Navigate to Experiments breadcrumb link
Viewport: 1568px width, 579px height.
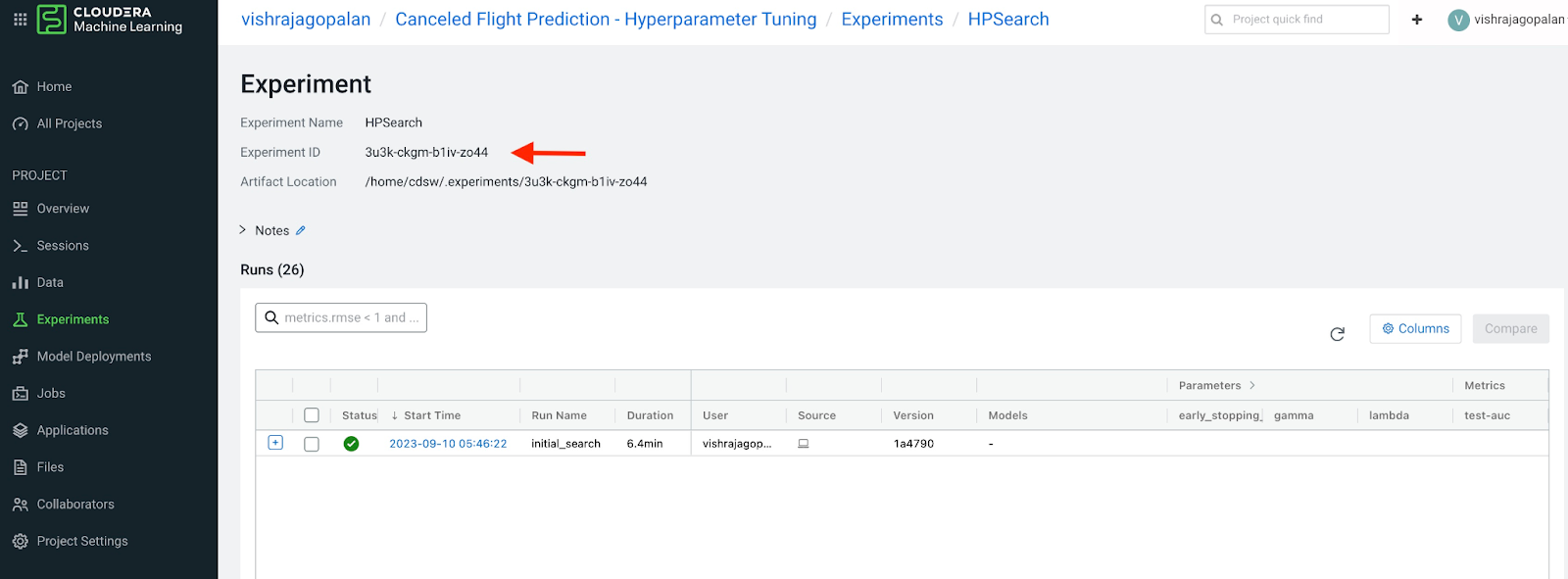click(892, 20)
